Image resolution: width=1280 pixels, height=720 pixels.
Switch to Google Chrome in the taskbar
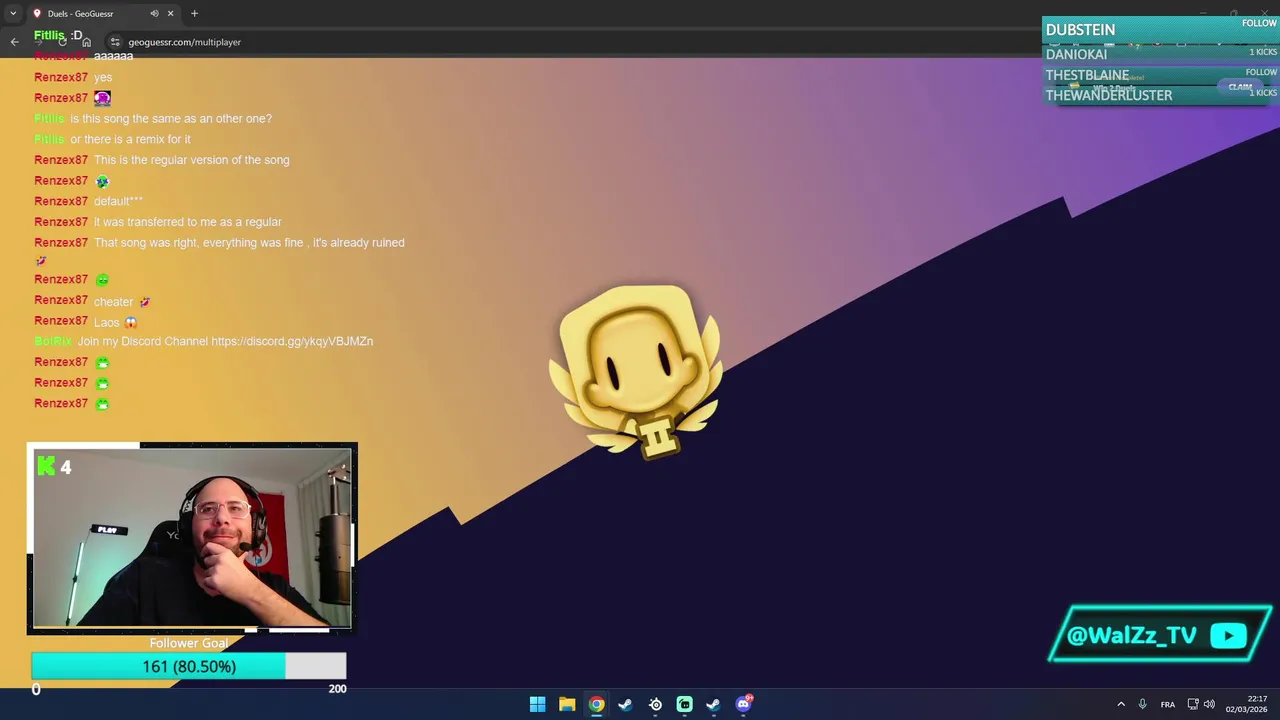click(x=596, y=704)
